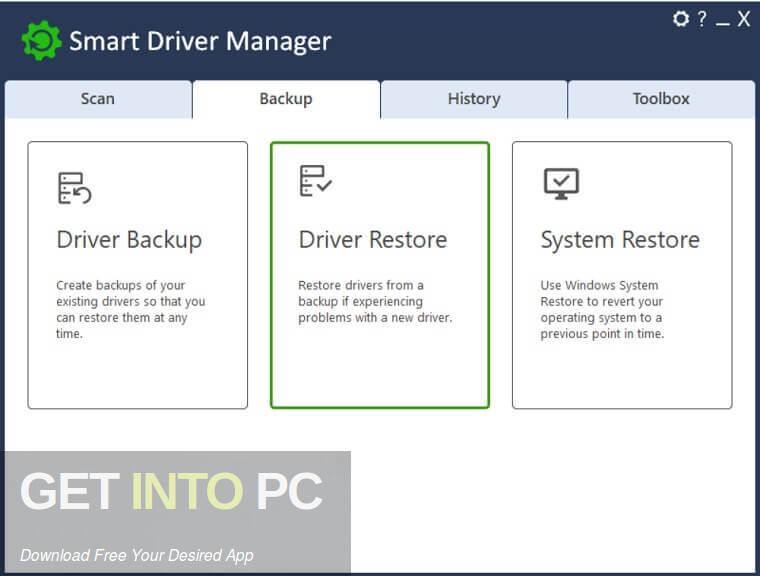Click the Smart Driver Manager title text

200,42
